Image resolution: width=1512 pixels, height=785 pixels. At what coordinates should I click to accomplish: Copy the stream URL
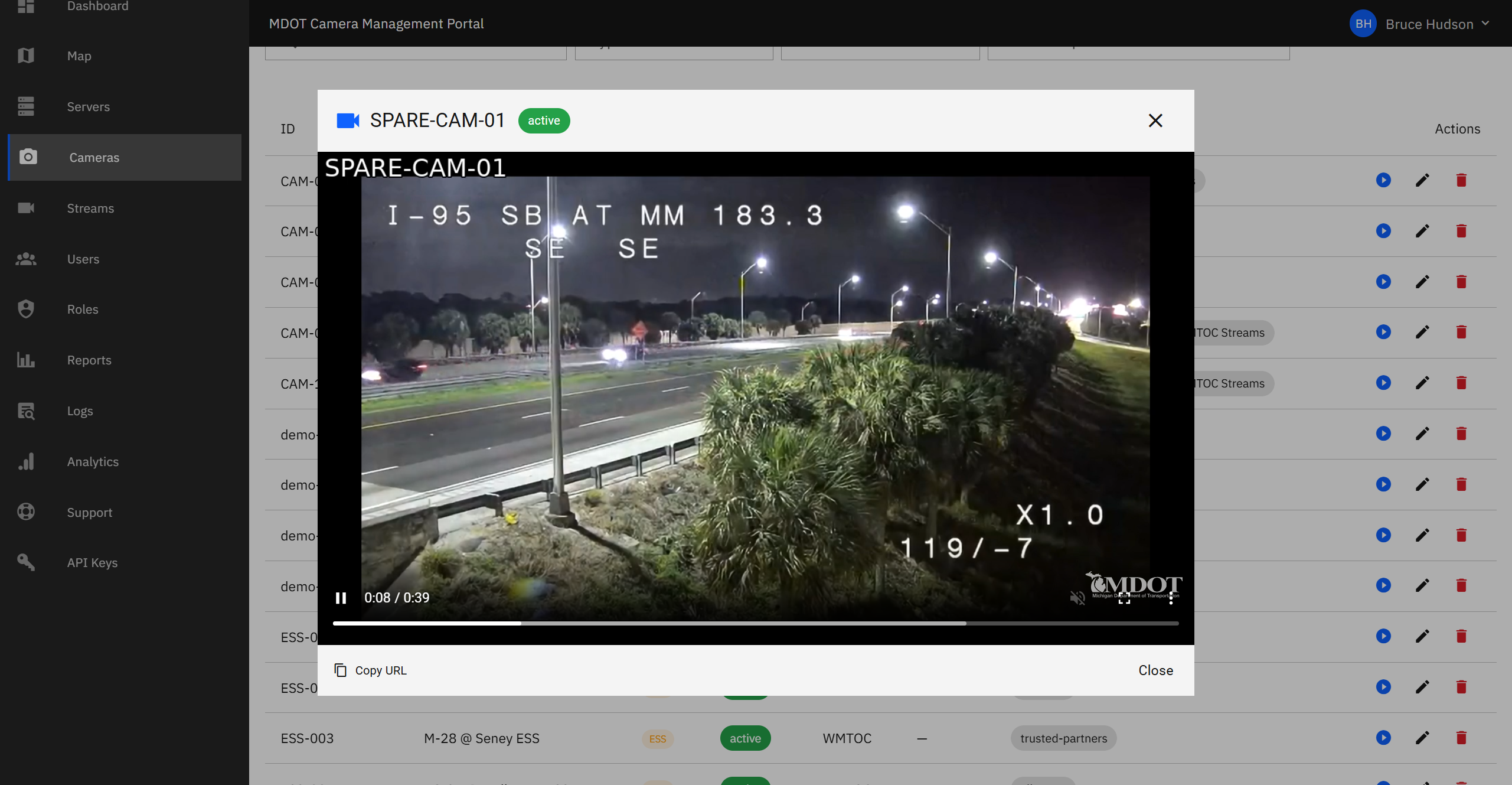370,670
